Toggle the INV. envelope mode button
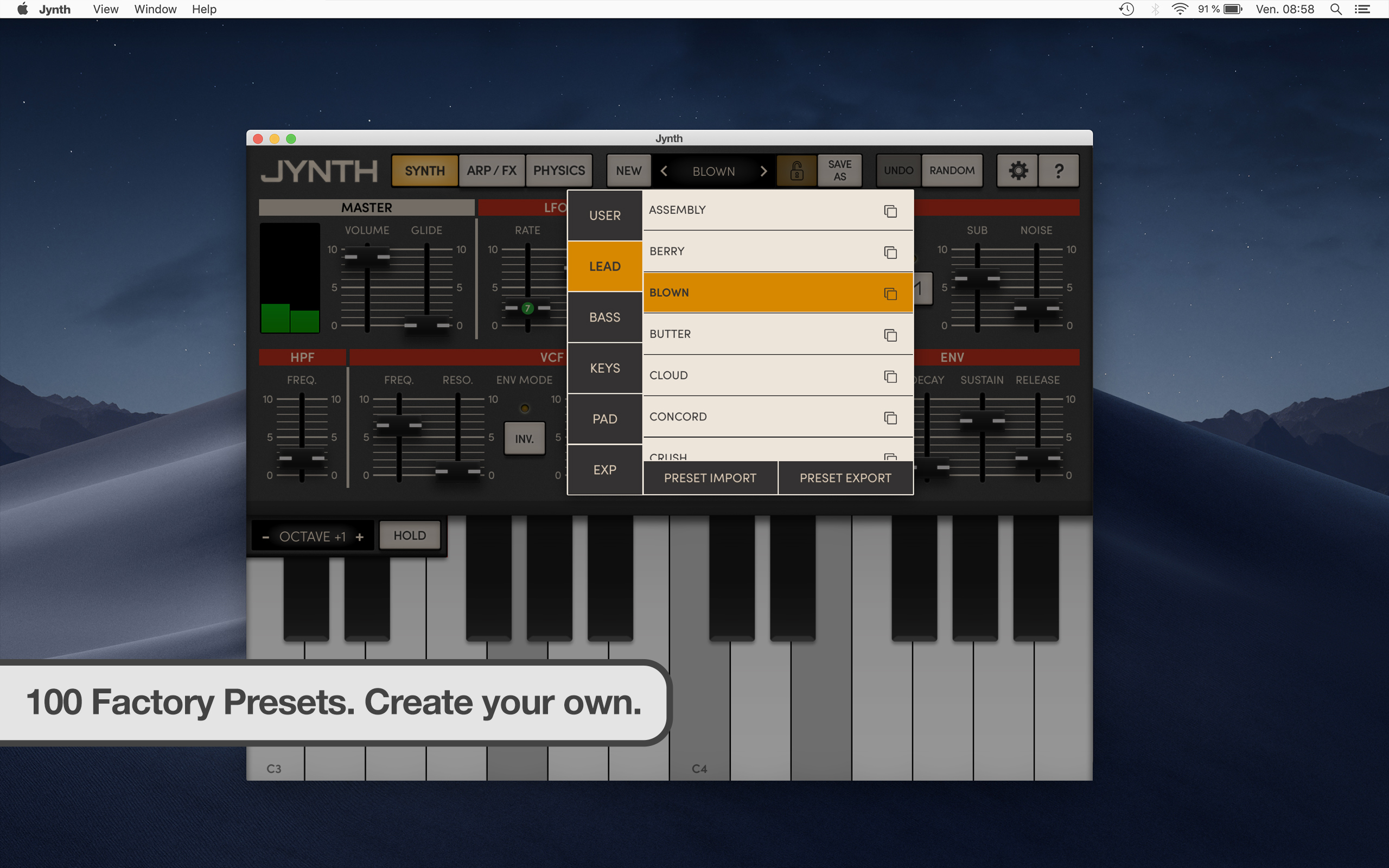 [x=524, y=438]
